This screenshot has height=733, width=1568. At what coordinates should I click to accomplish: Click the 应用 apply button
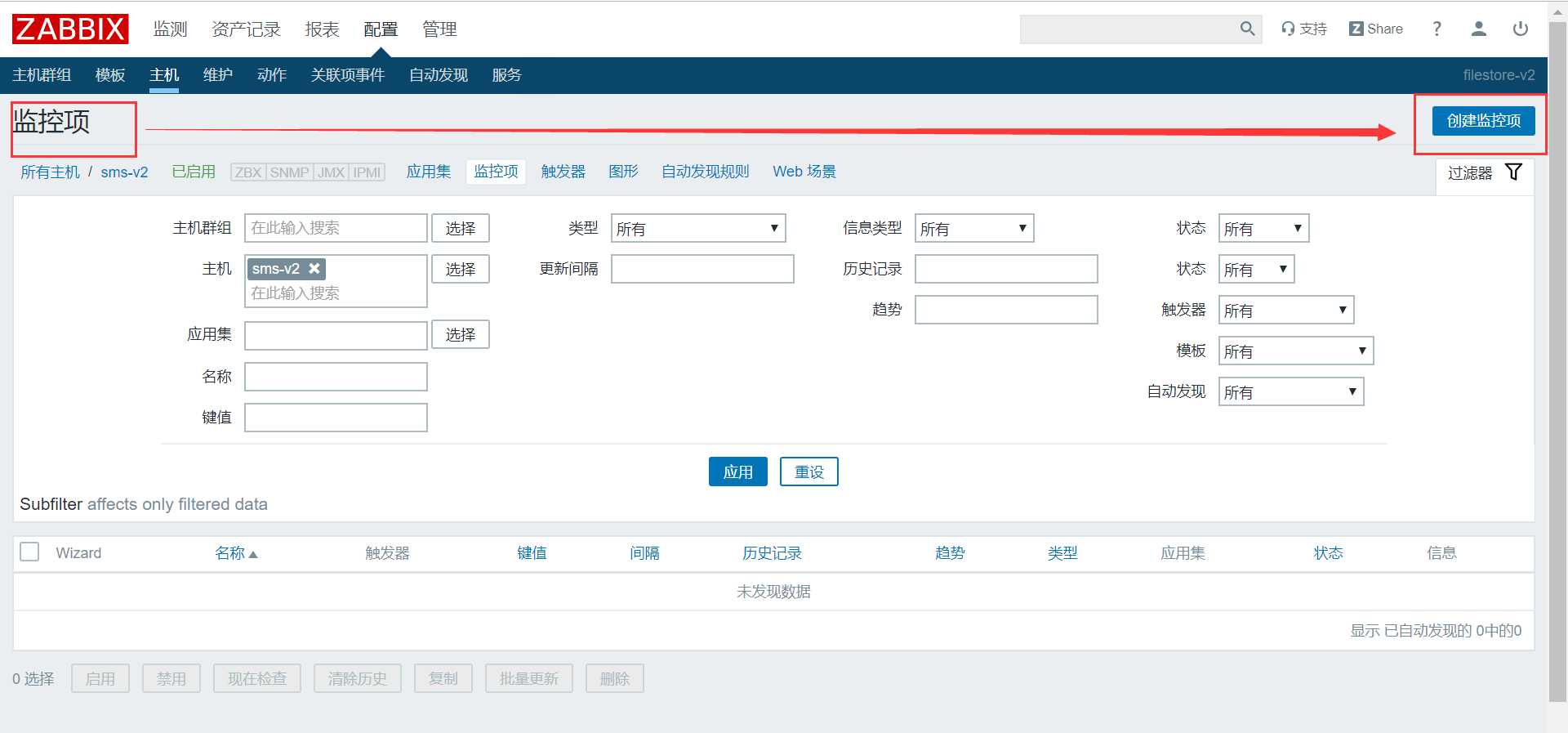pyautogui.click(x=738, y=472)
